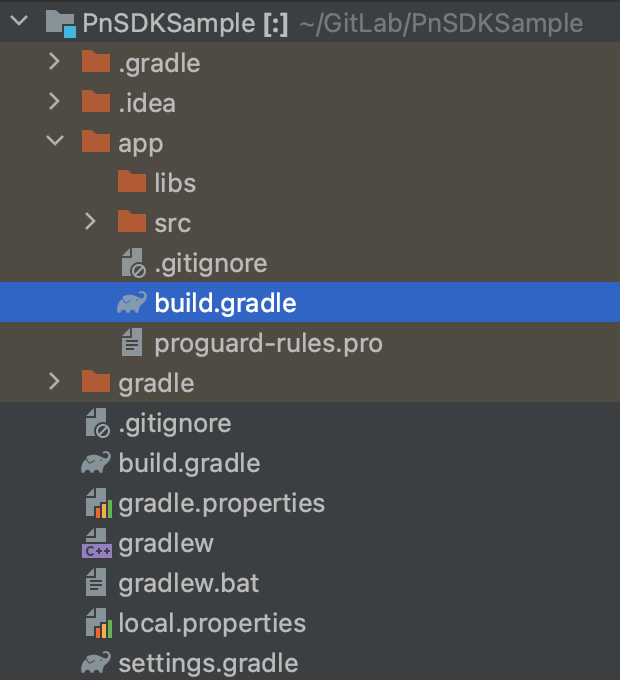The image size is (620, 680).
Task: Click the icon beside local.properties
Action: (x=95, y=623)
